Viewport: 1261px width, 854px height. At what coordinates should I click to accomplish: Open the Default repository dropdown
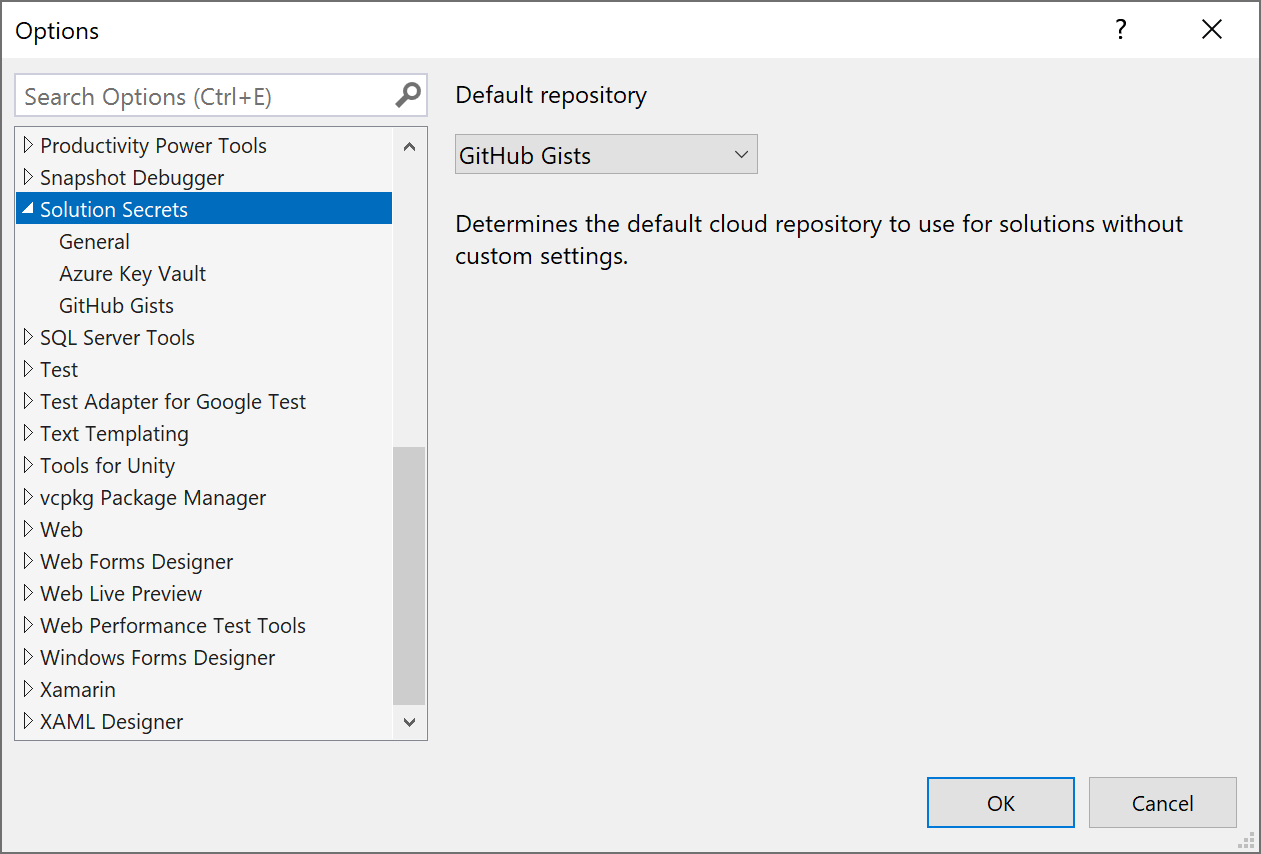coord(606,155)
